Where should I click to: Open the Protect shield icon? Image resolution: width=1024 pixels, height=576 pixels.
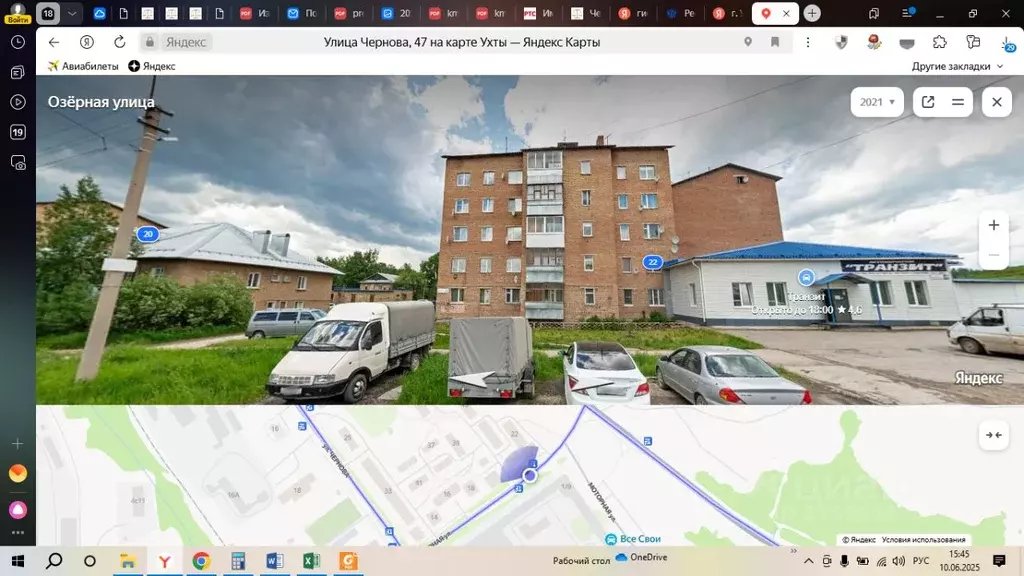pyautogui.click(x=841, y=42)
